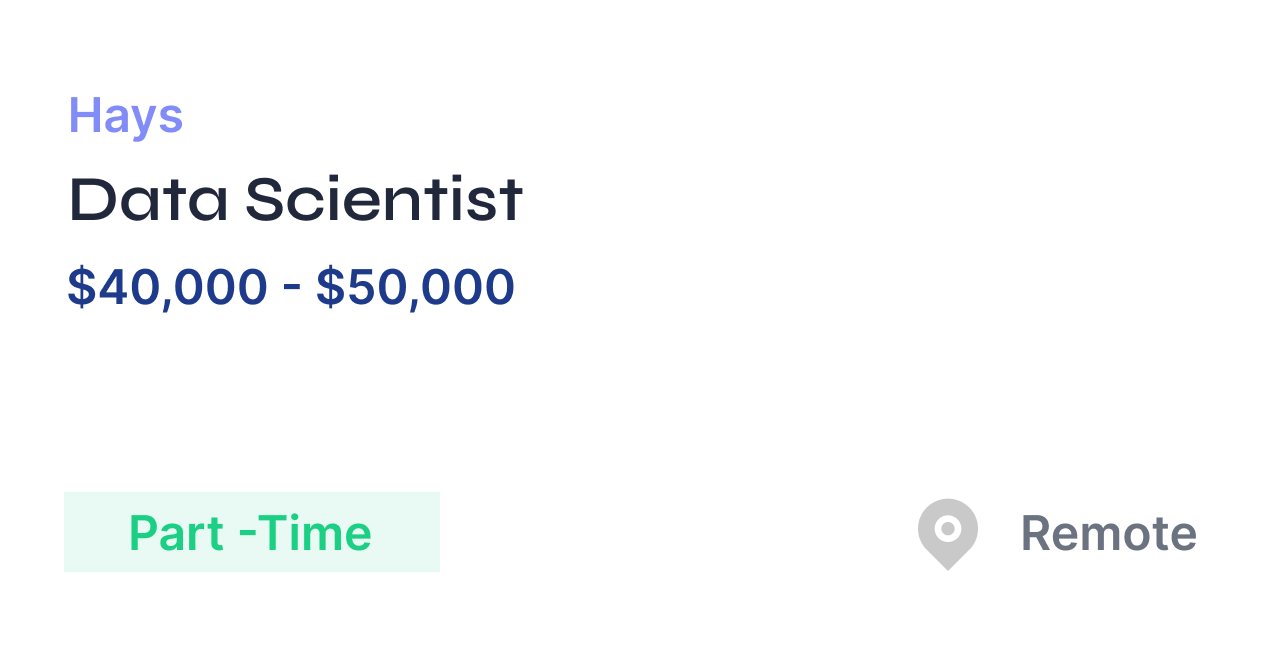Open the Data Scientist job title
This screenshot has width=1264, height=668.
coord(296,199)
